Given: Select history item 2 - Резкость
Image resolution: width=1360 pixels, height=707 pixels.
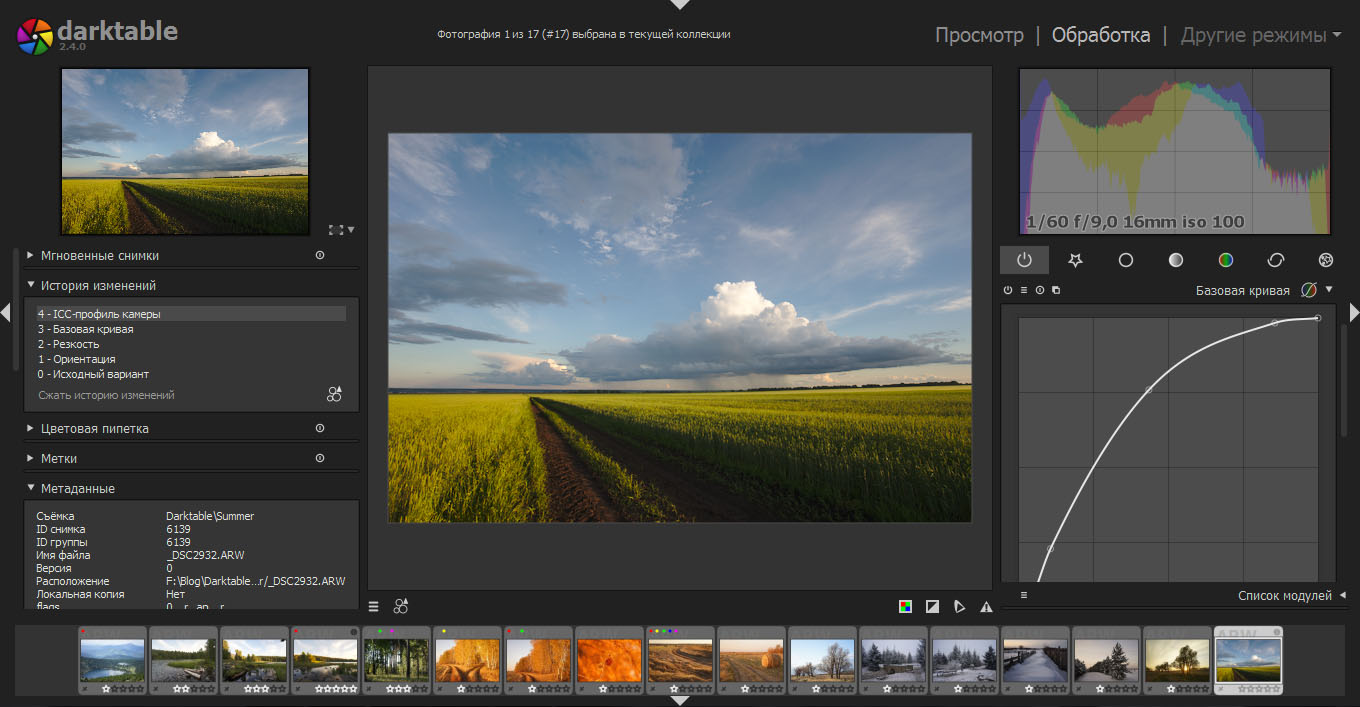Looking at the screenshot, I should (191, 344).
